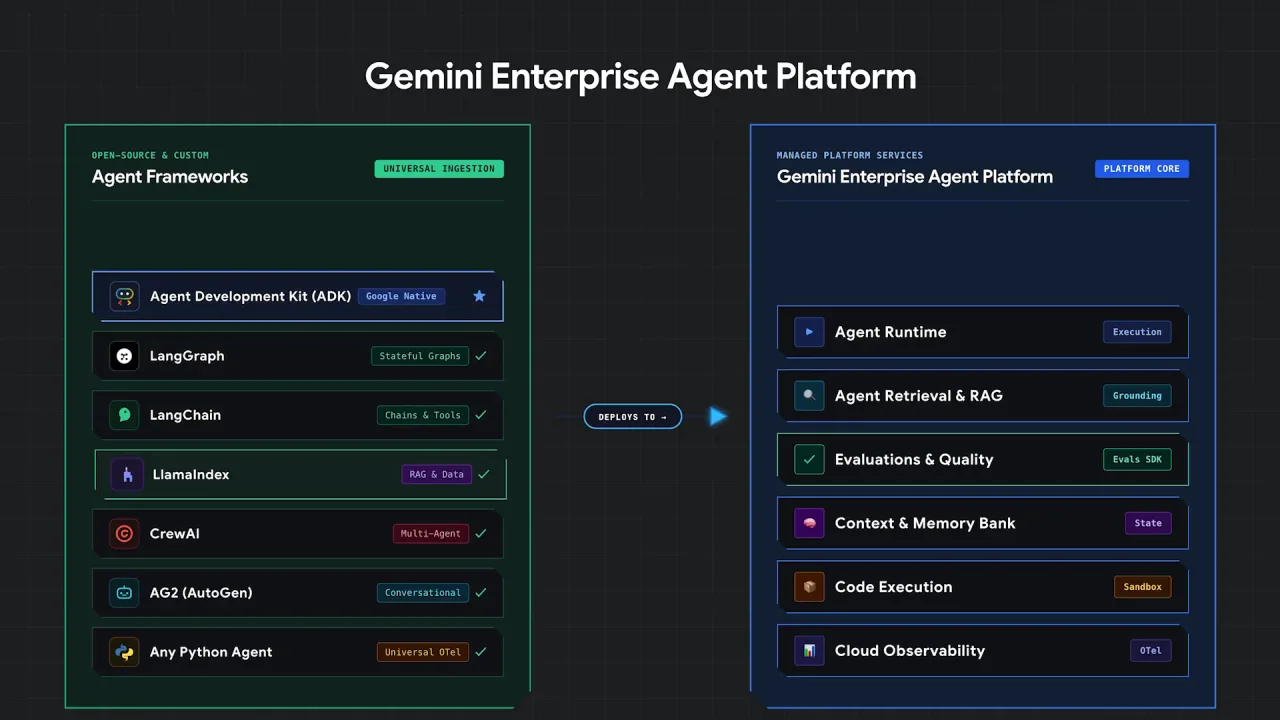
Task: Click the play icon beside Agent Runtime
Action: tap(809, 332)
